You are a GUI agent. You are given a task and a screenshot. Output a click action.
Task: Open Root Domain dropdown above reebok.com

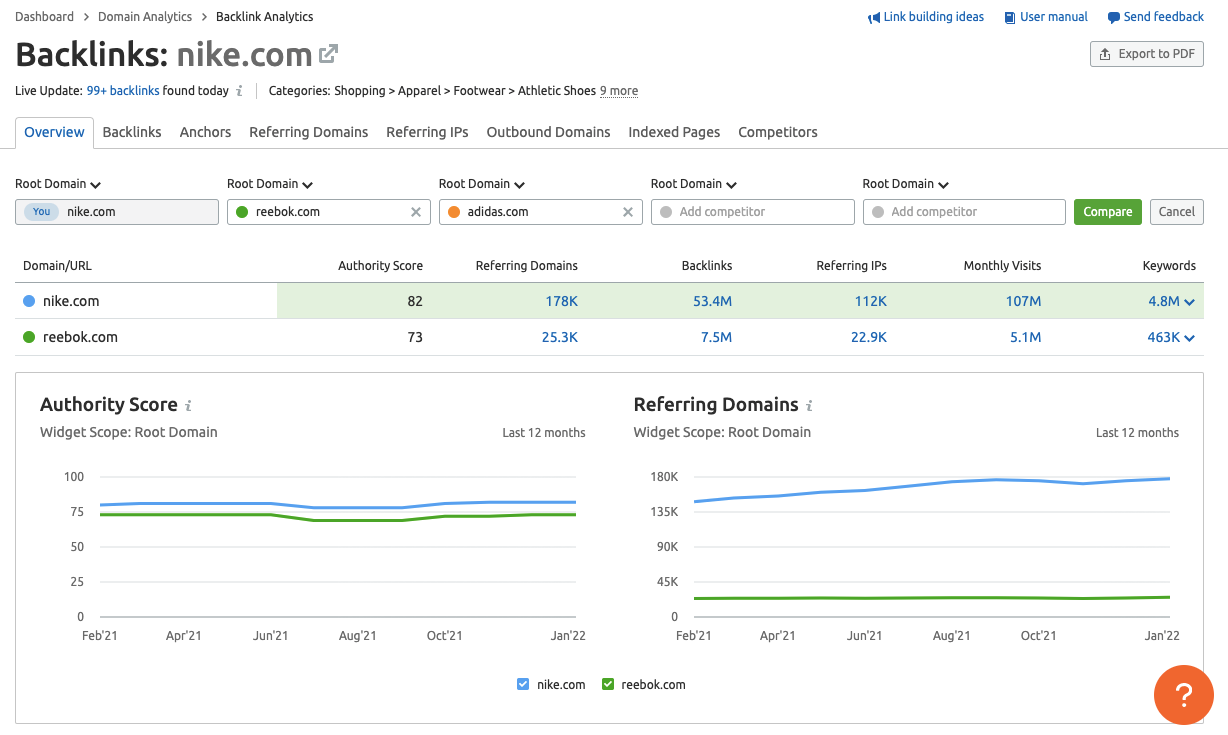270,184
